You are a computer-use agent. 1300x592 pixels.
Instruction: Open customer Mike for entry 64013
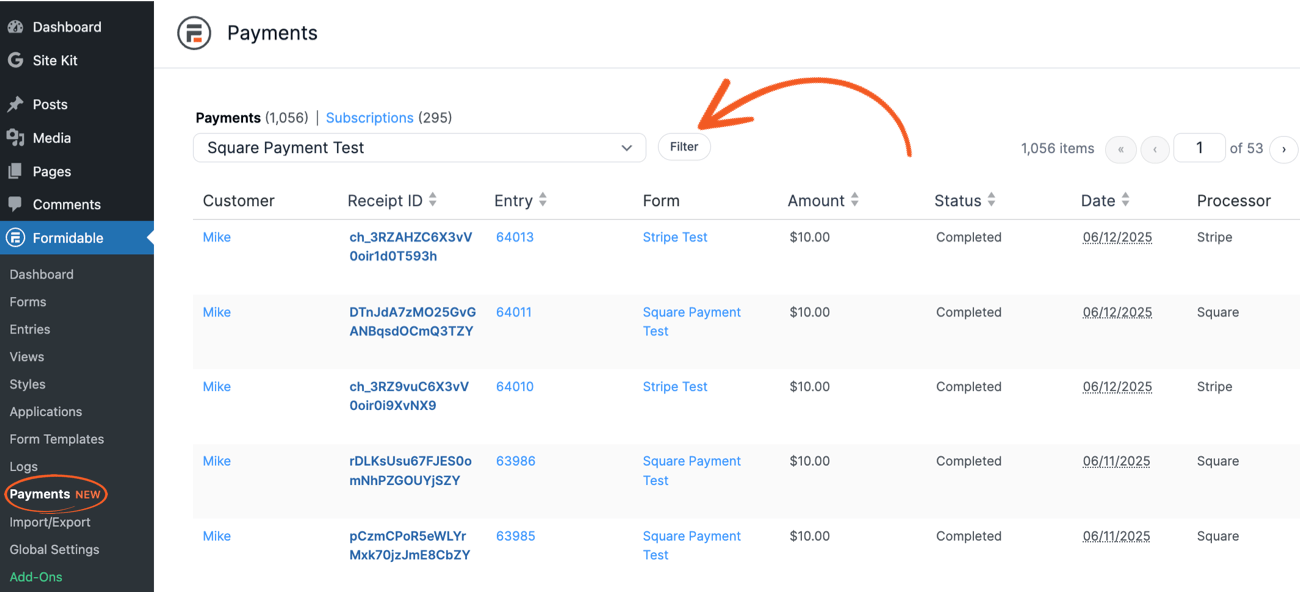217,238
